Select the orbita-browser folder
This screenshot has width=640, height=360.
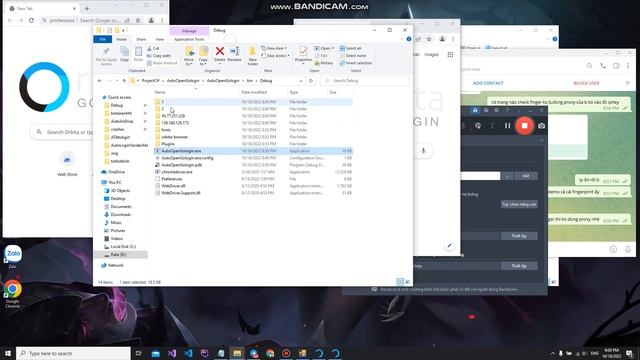pyautogui.click(x=253, y=137)
